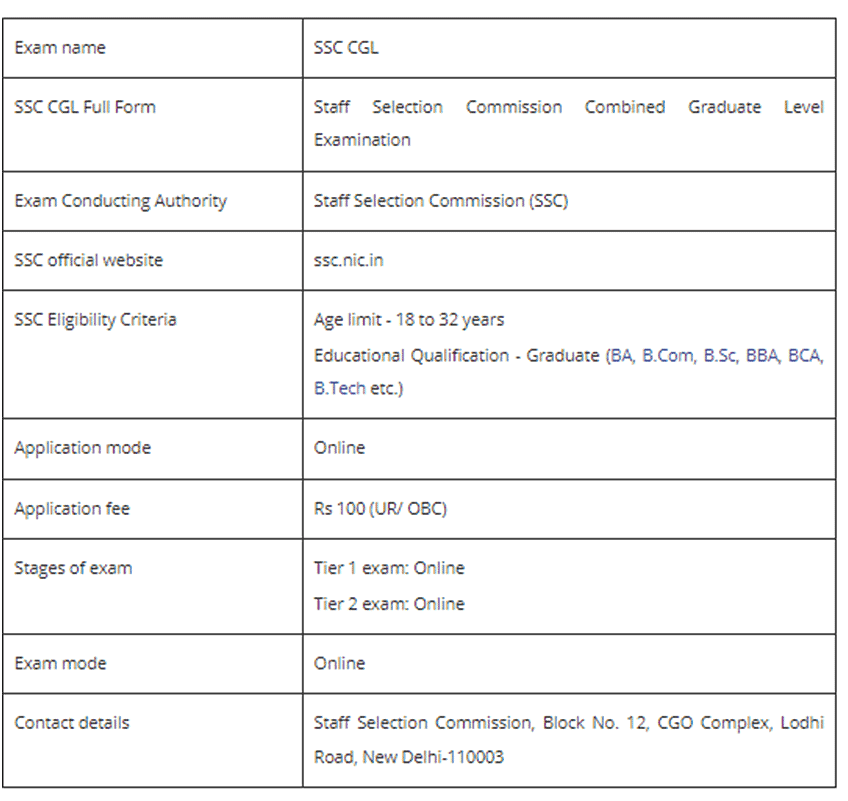Click the 'Contact details' label

tap(72, 723)
